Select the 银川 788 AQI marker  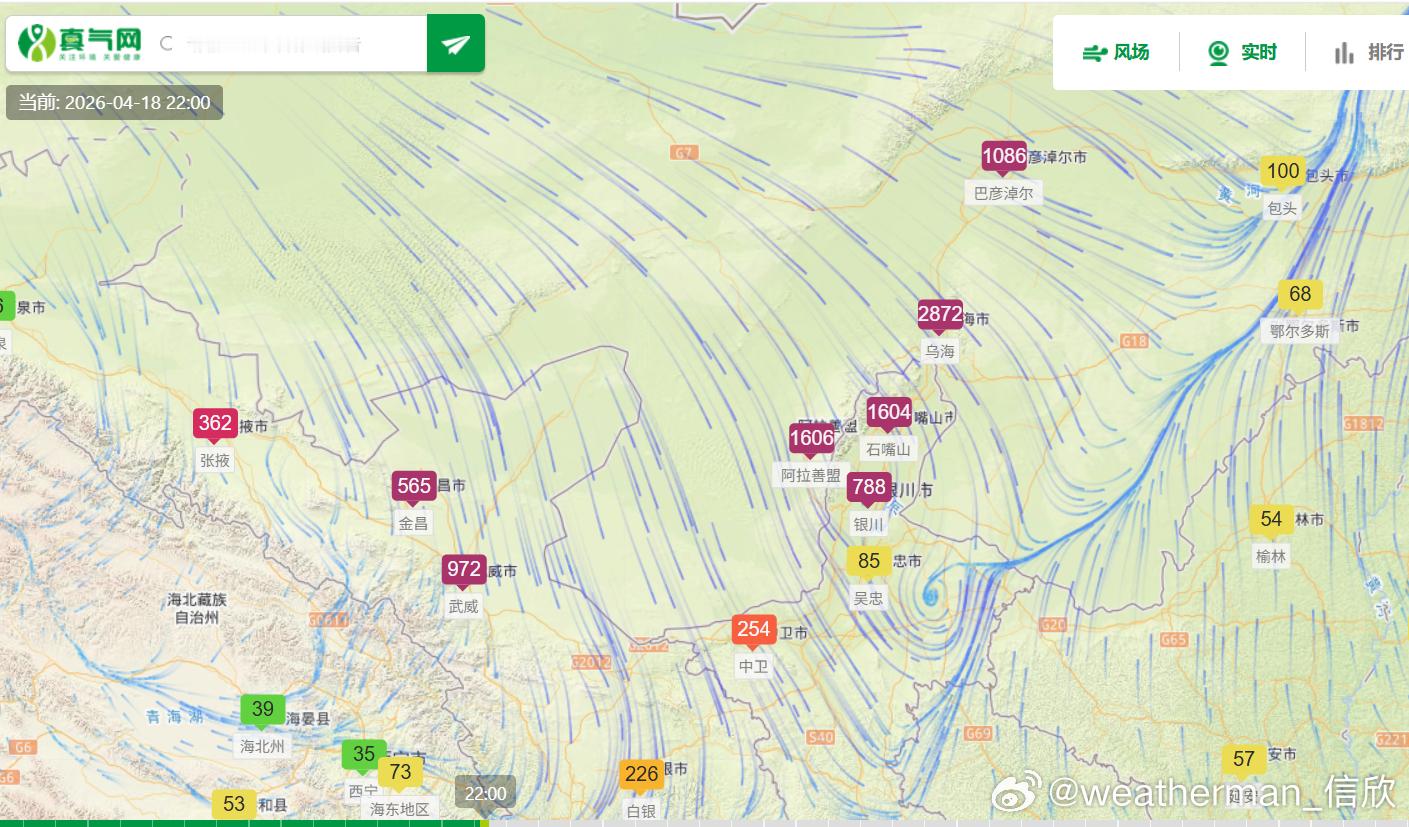pyautogui.click(x=869, y=488)
